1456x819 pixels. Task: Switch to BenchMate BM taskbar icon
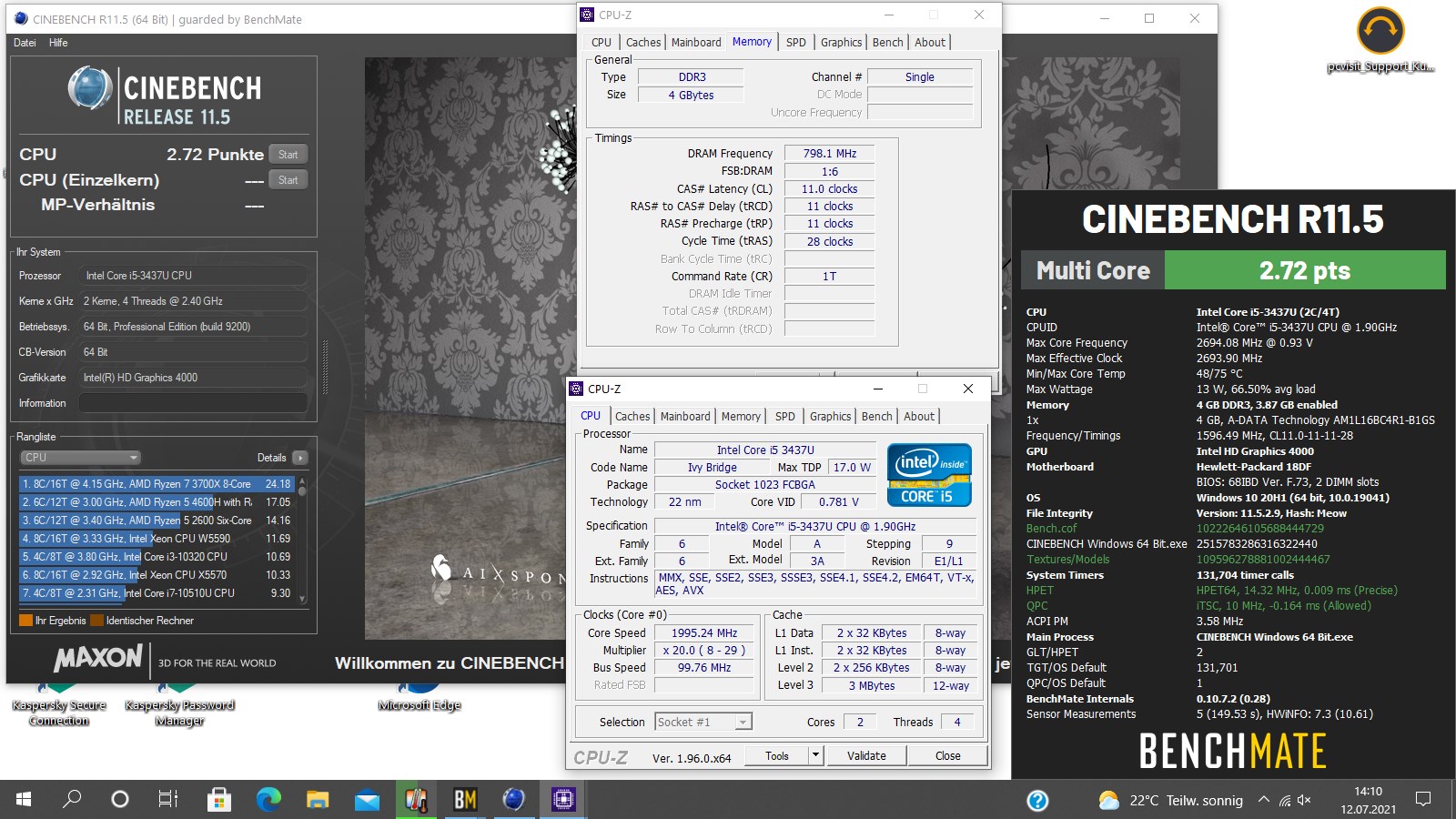pos(465,800)
